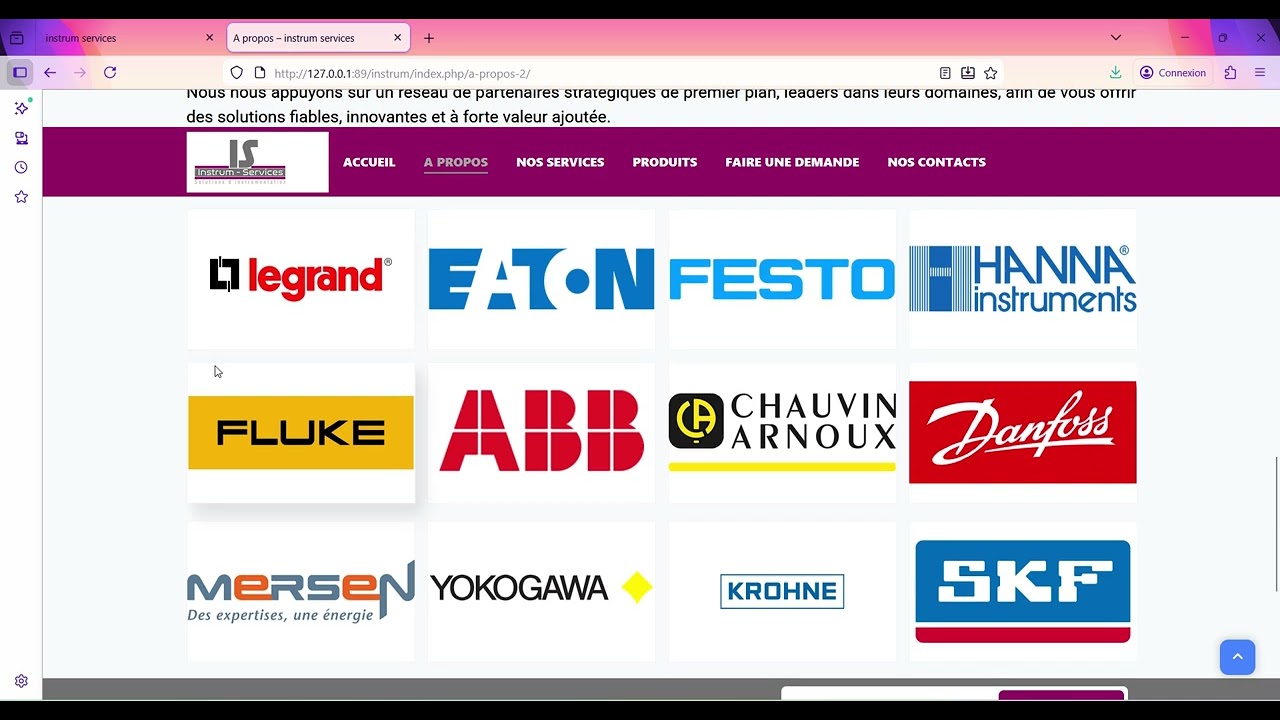
Task: Open the synced tabs sidebar icon
Action: click(21, 138)
